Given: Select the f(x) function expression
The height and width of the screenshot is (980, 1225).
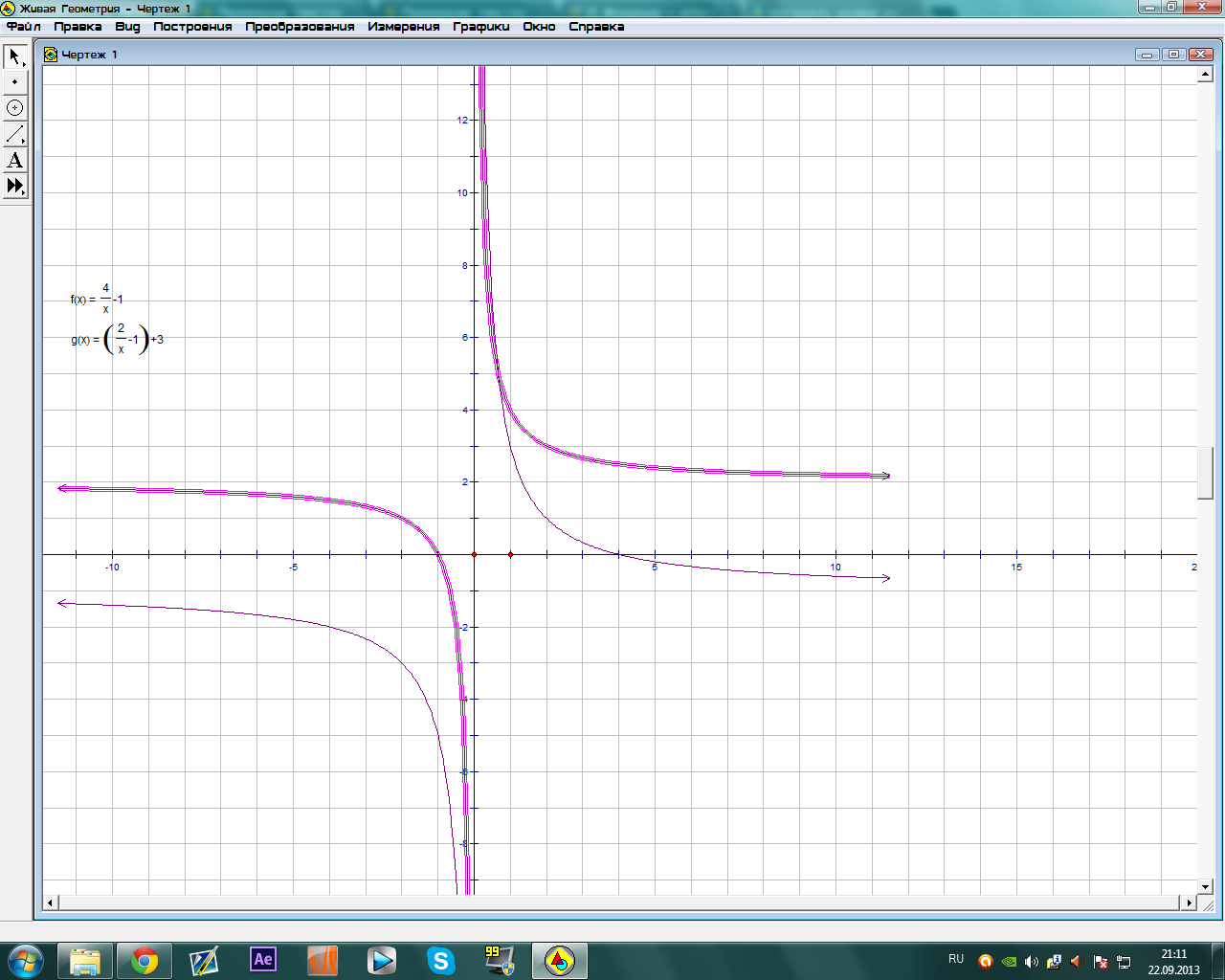Looking at the screenshot, I should (97, 300).
